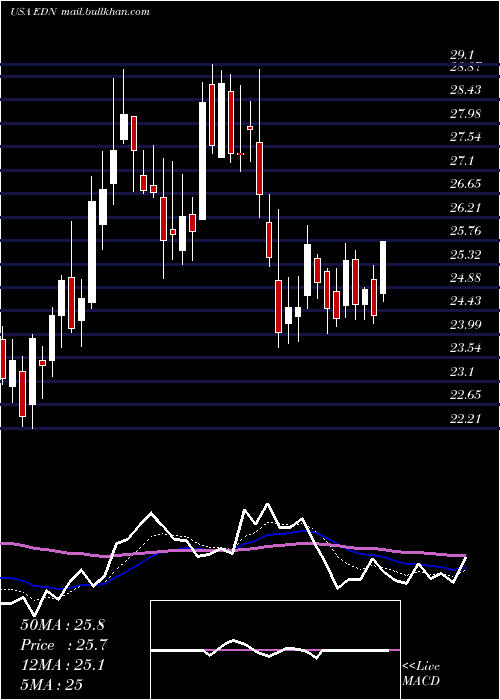Click inside the Live MACD chart box
Image resolution: width=500 pixels, height=700 pixels.
[275, 650]
